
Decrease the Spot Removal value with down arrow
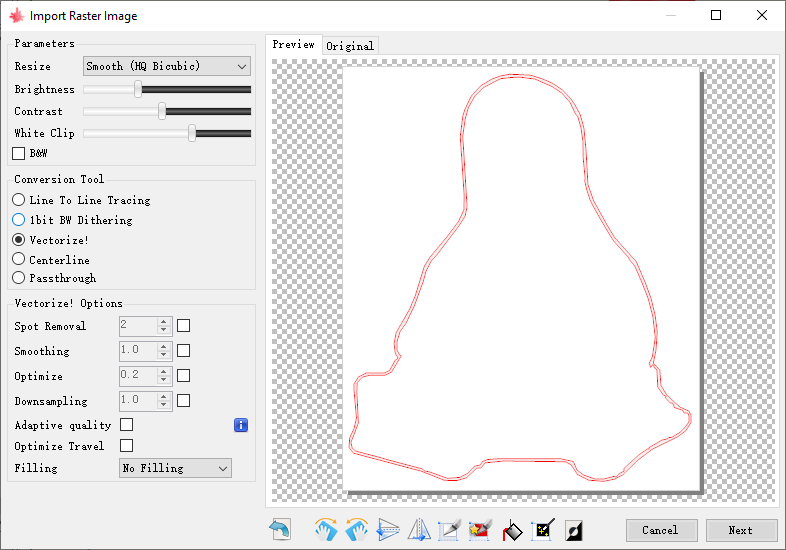163,330
